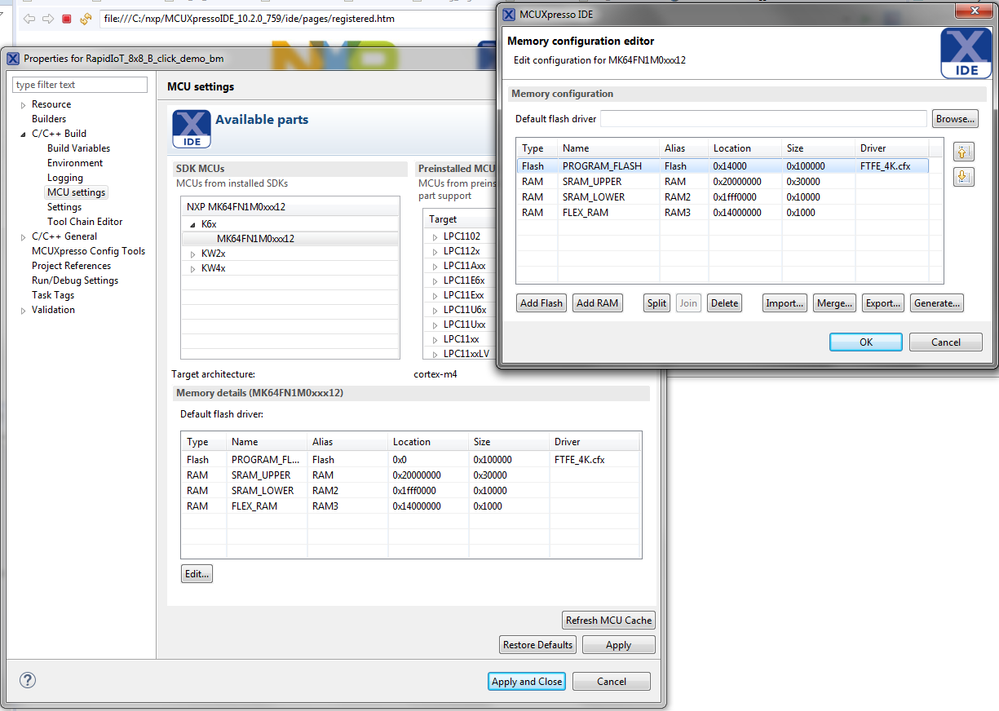Image resolution: width=999 pixels, height=711 pixels.
Task: Open help with the question mark icon
Action: (x=27, y=680)
